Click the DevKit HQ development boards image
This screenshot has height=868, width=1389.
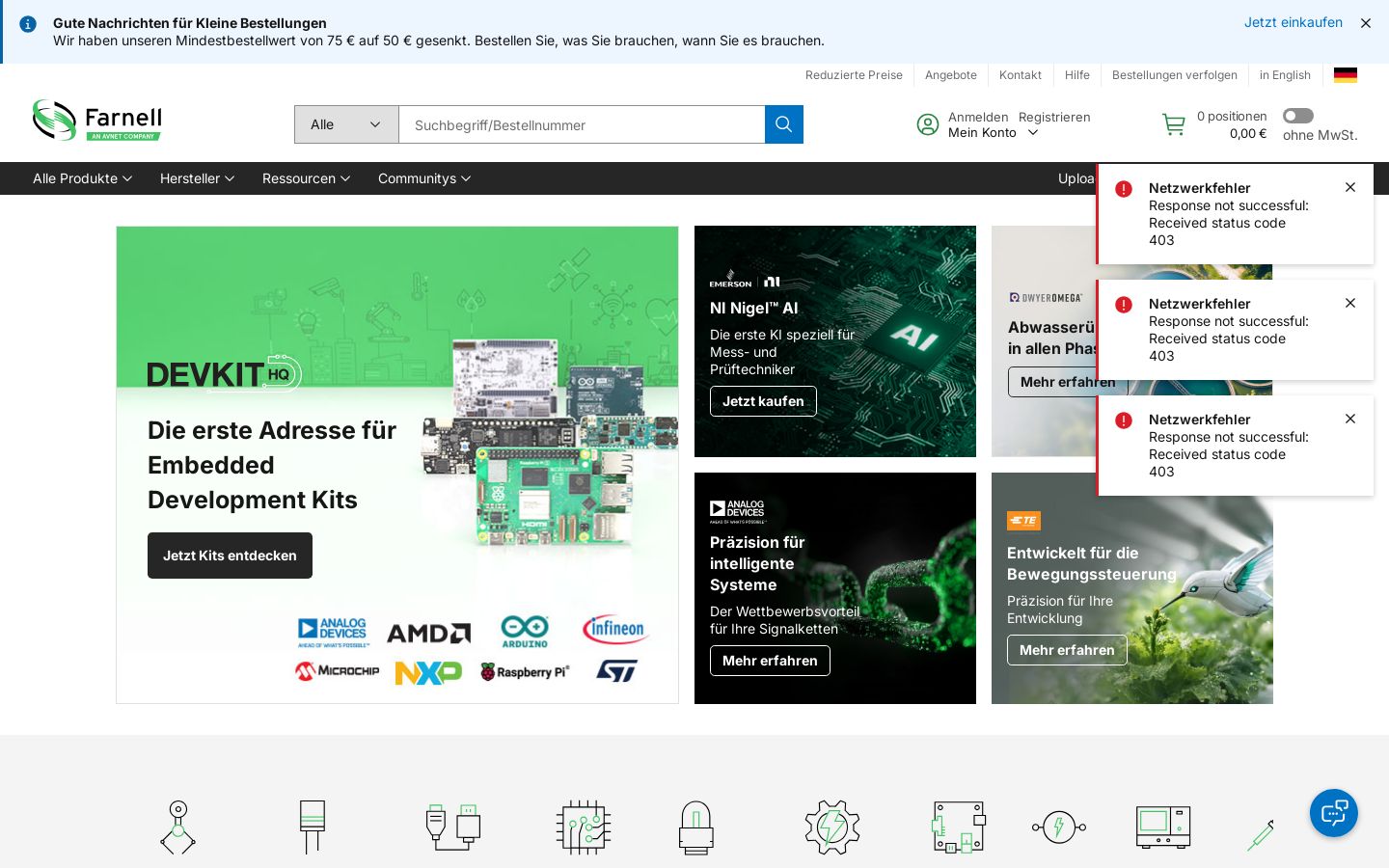pos(550,444)
